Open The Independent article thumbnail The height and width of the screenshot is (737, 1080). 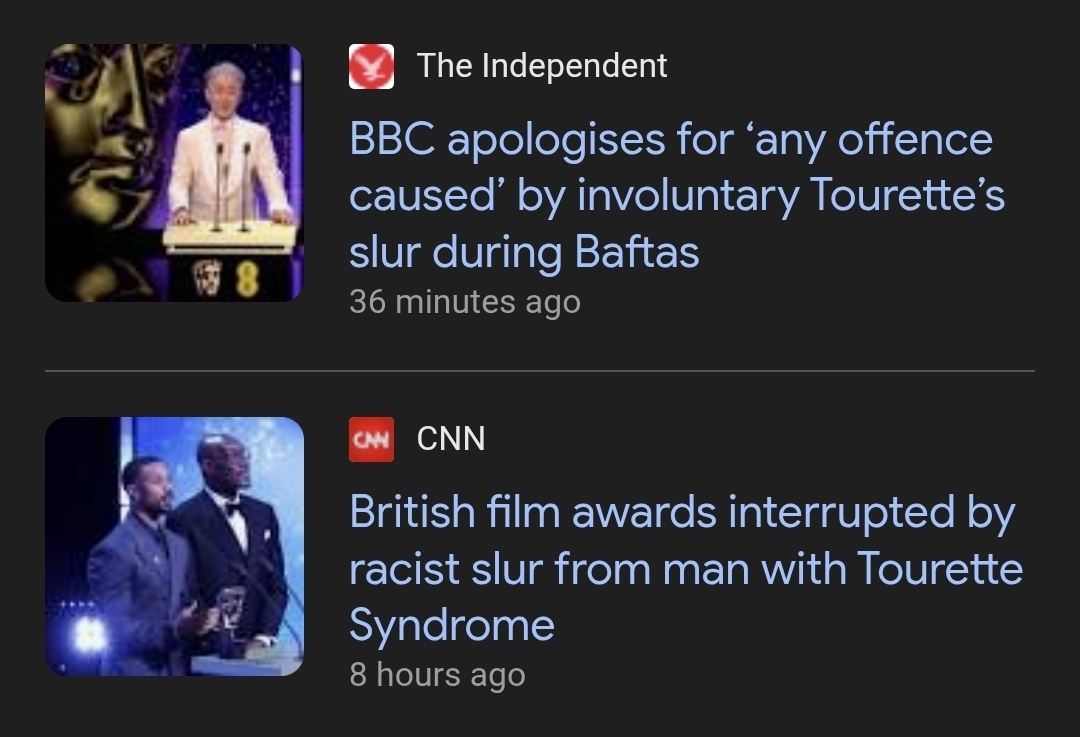173,172
